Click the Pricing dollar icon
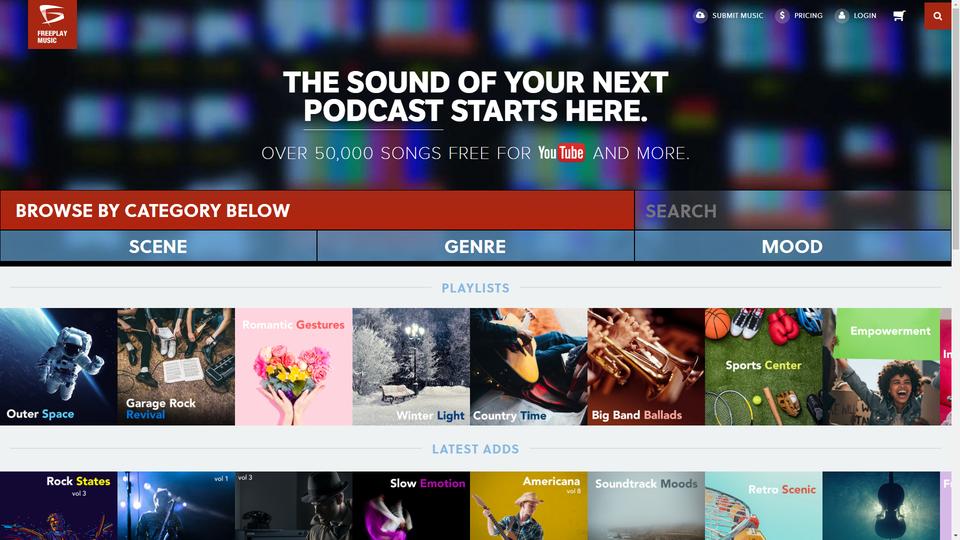 point(782,15)
